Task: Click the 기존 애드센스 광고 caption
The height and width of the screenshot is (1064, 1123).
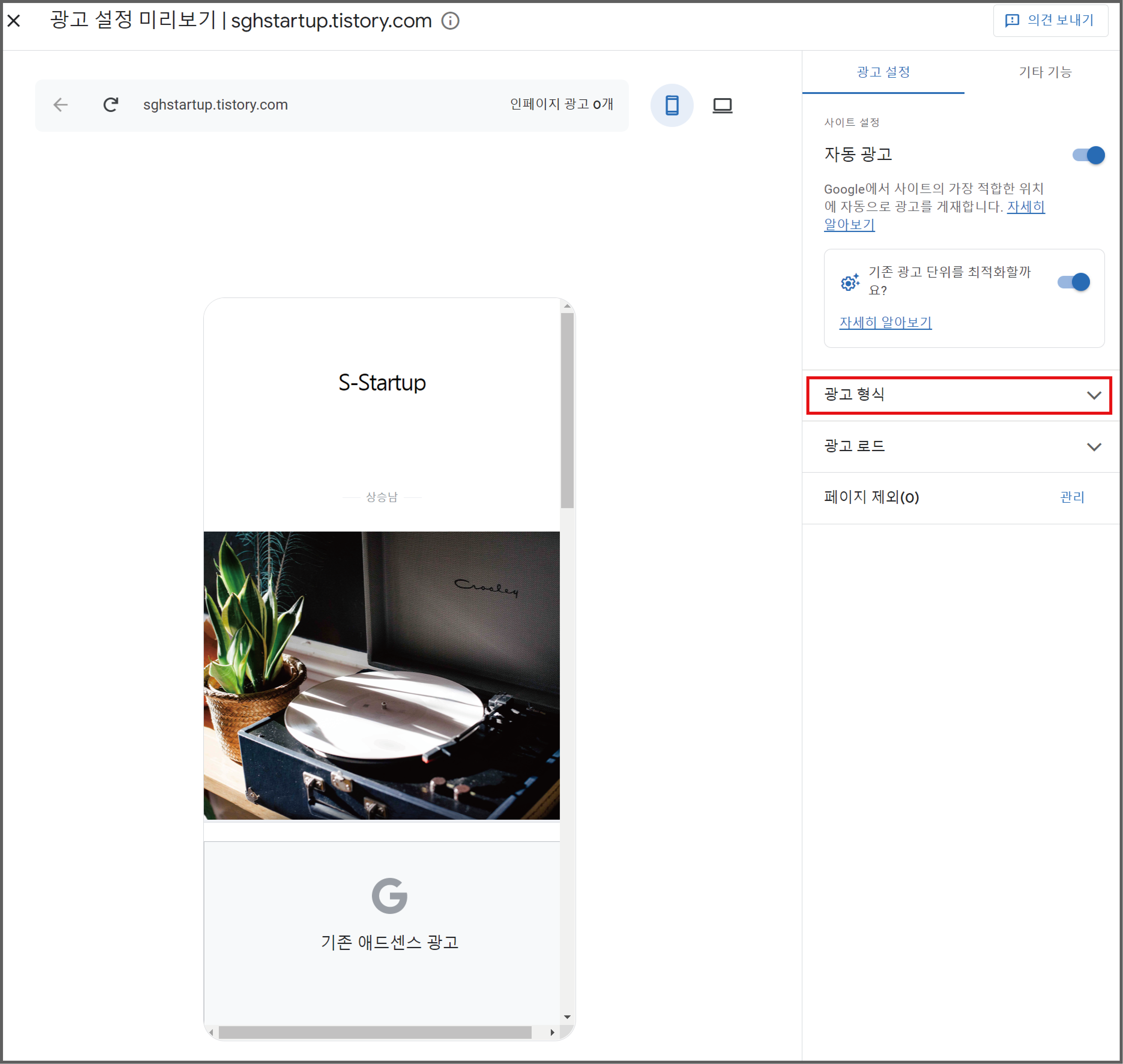Action: pyautogui.click(x=390, y=943)
